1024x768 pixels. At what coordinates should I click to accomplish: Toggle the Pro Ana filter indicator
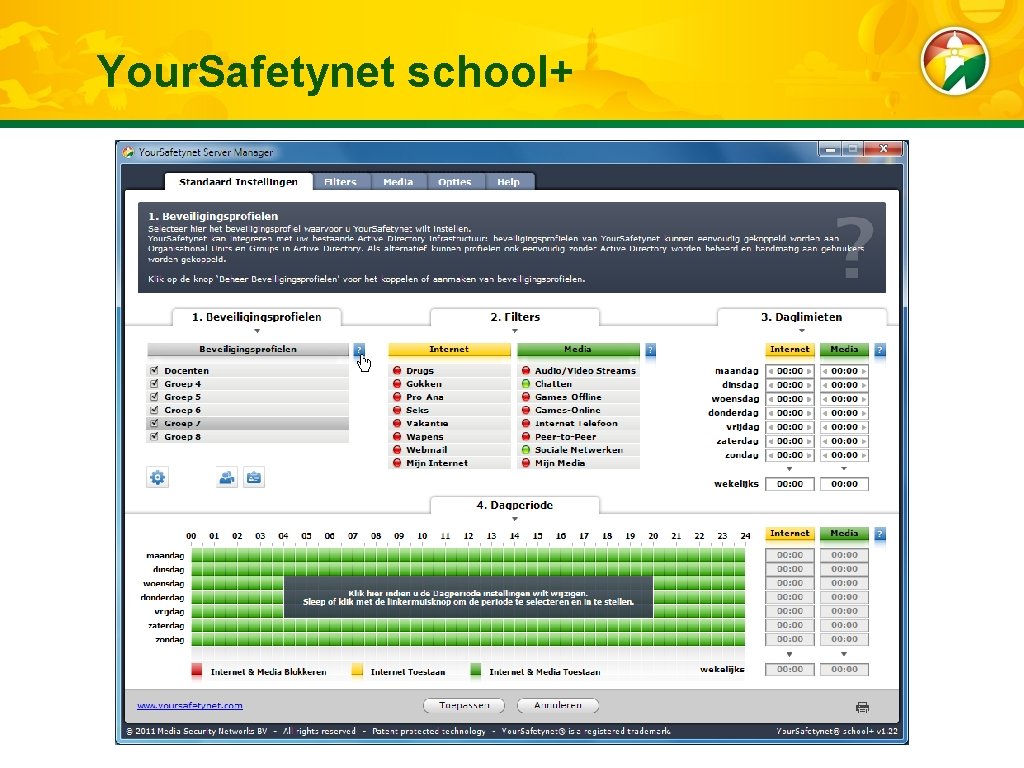[x=397, y=397]
